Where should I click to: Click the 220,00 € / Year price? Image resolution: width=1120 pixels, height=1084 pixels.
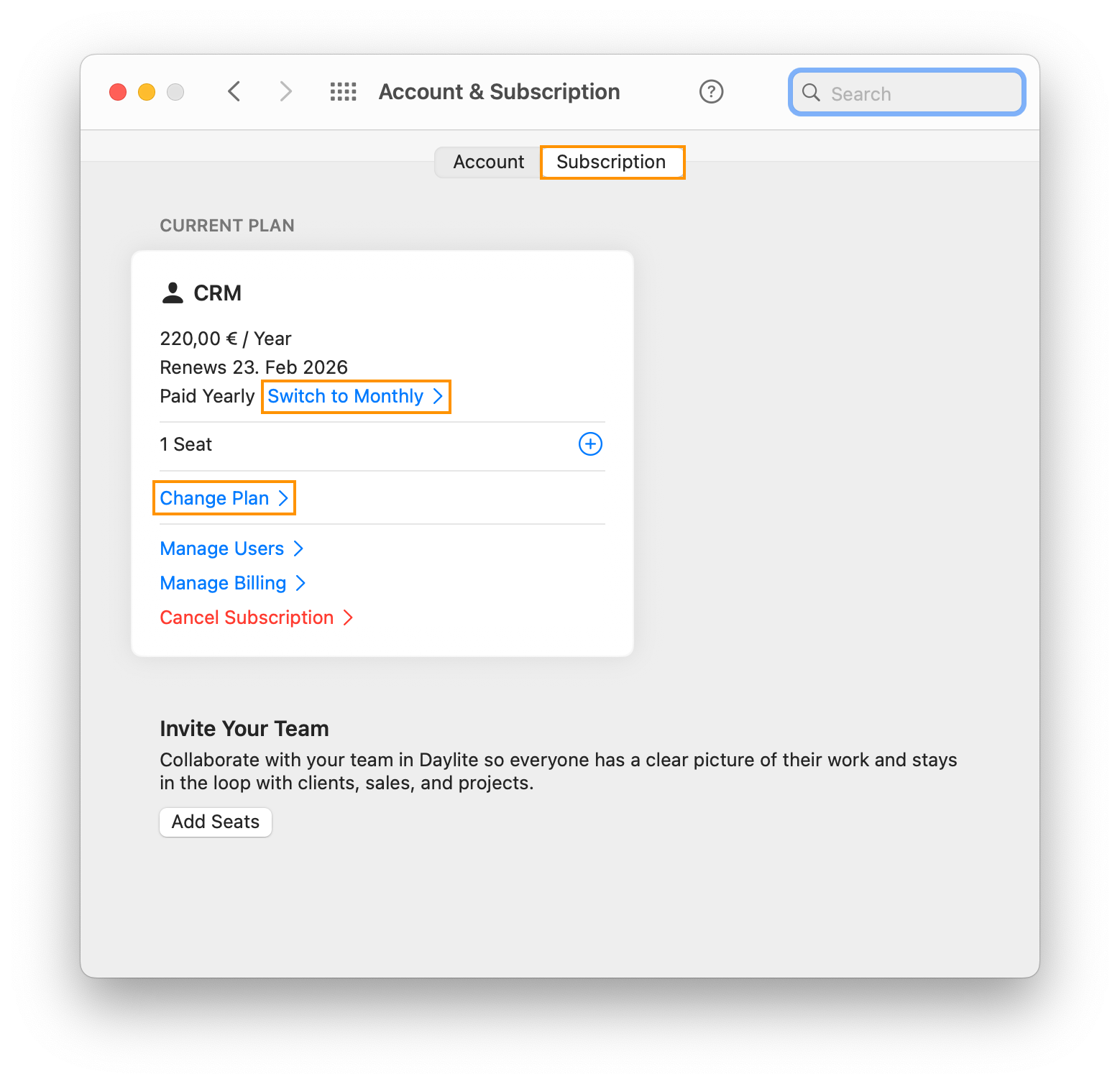coord(226,339)
